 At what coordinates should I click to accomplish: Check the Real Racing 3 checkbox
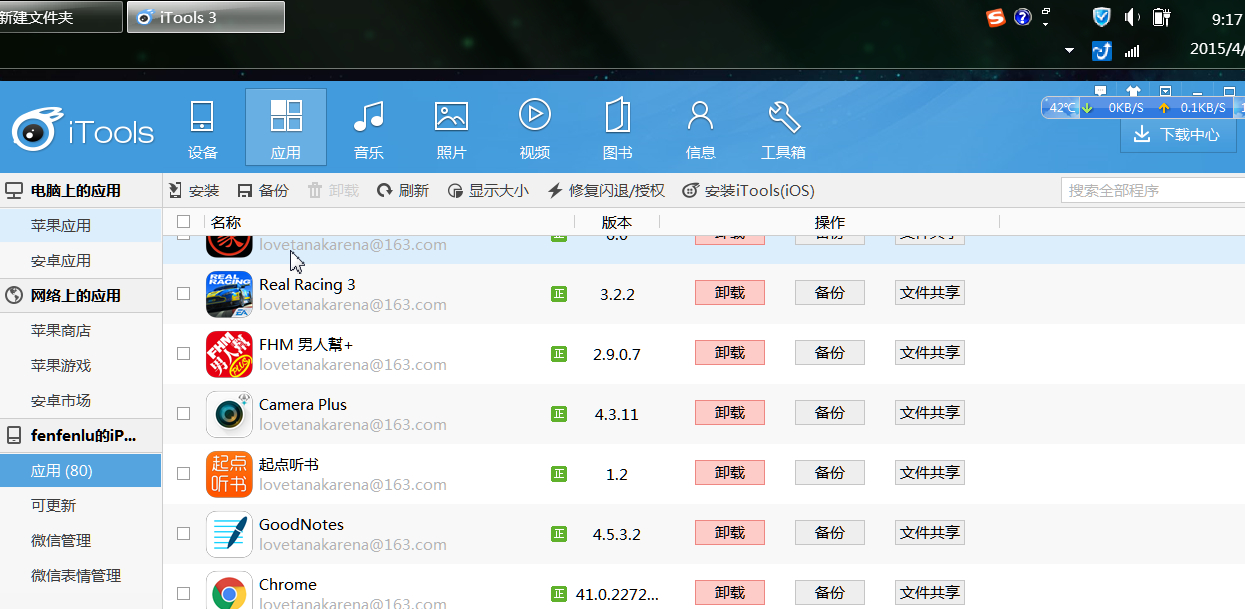click(183, 293)
